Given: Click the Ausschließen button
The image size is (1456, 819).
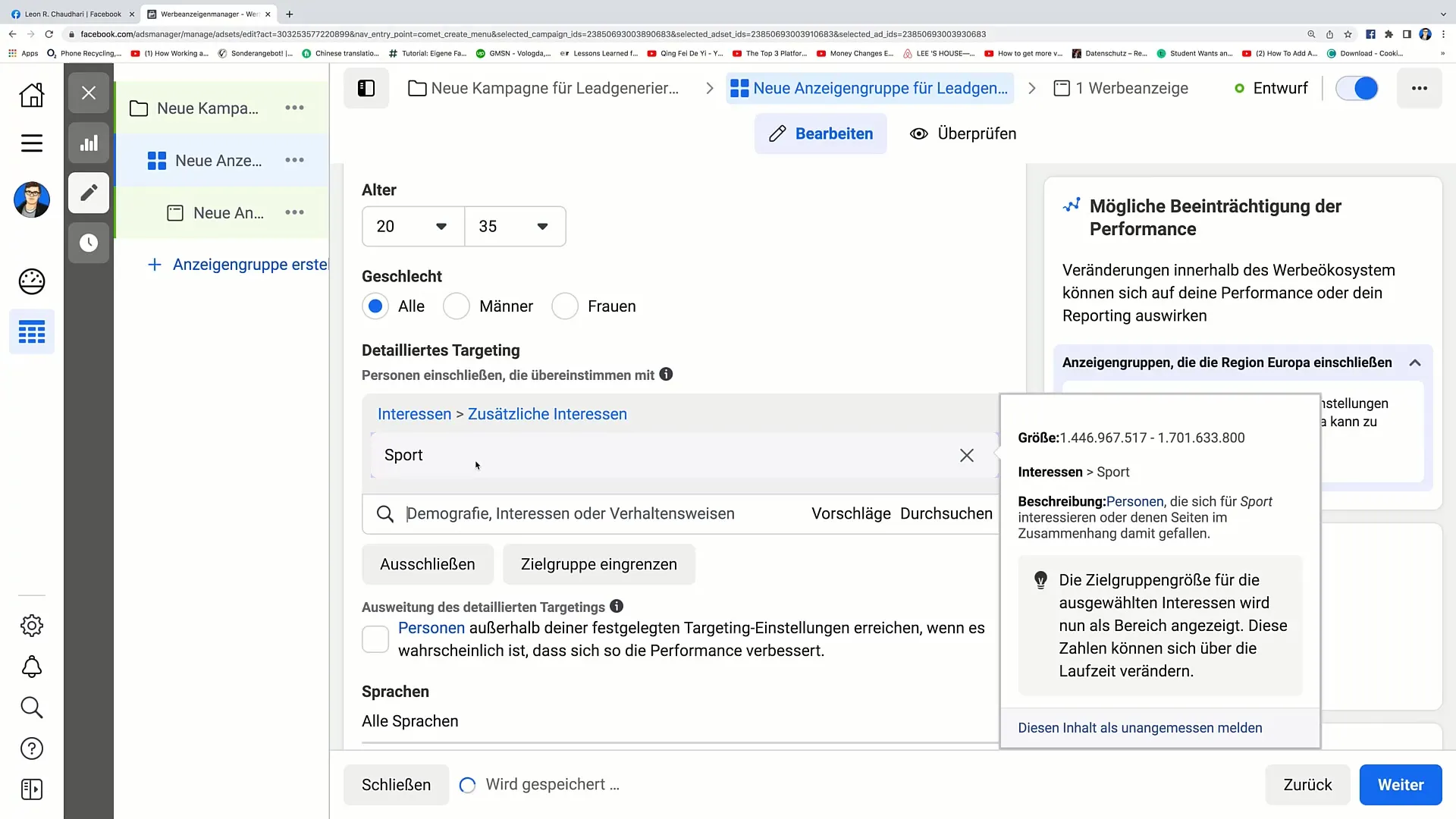Looking at the screenshot, I should click(x=427, y=564).
